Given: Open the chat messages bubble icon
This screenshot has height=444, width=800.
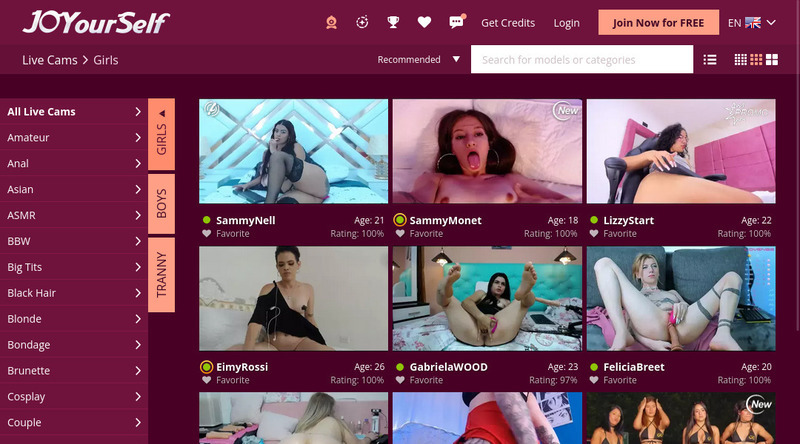Looking at the screenshot, I should pos(456,22).
